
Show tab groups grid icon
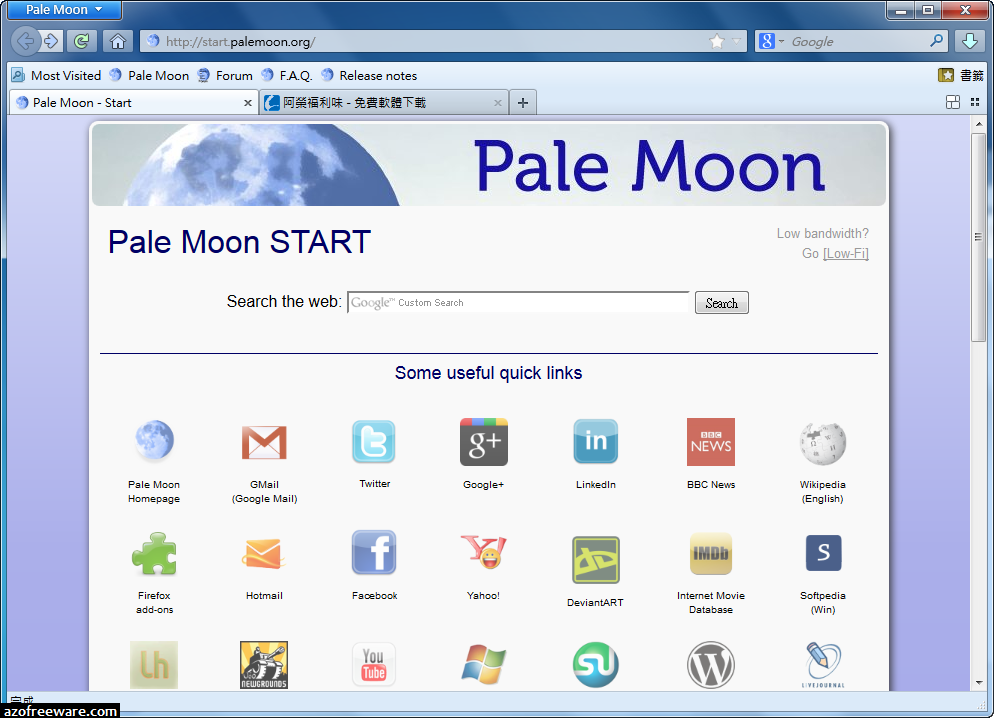point(953,102)
